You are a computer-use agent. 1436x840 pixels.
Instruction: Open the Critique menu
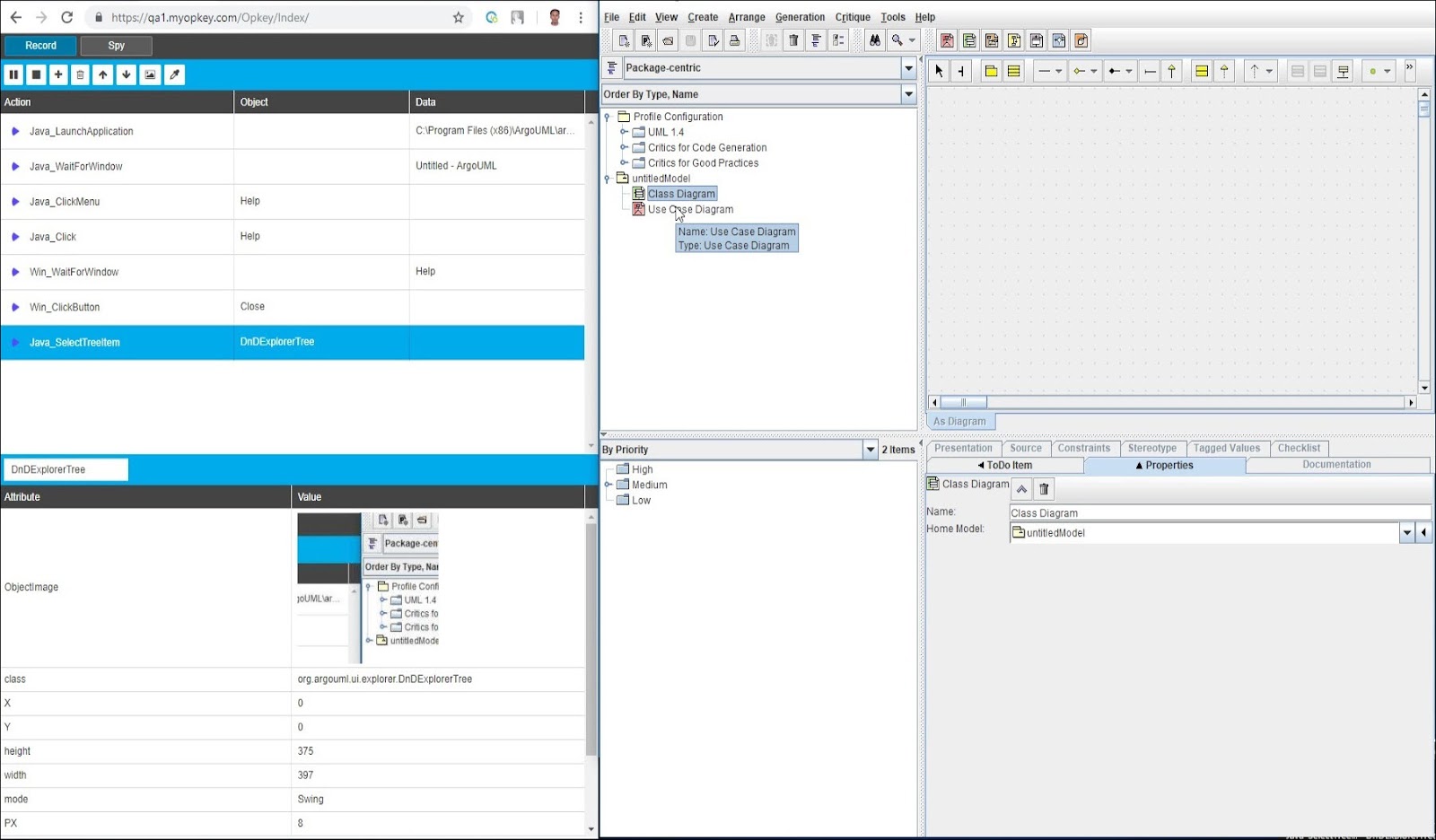click(853, 17)
